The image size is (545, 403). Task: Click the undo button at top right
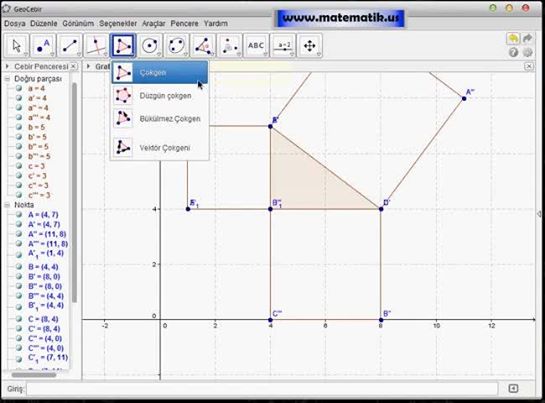513,39
